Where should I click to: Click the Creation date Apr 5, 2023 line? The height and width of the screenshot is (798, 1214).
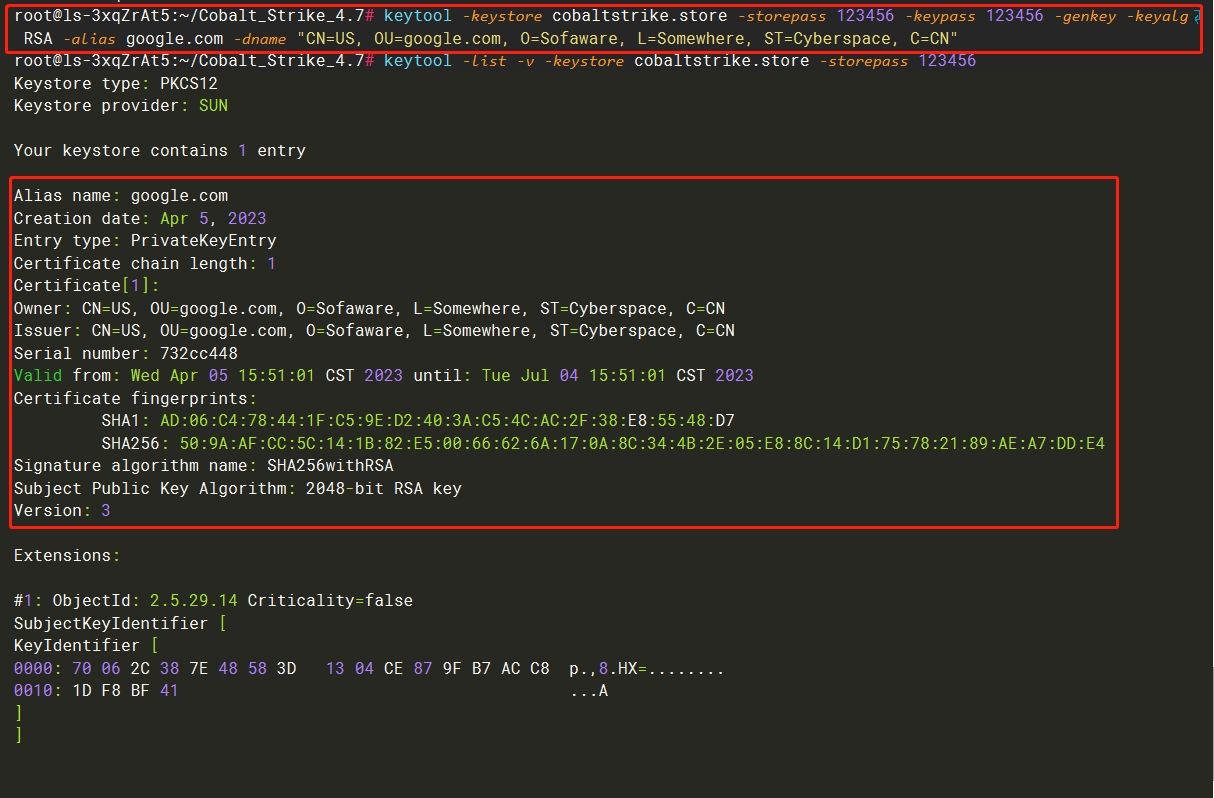[x=140, y=218]
